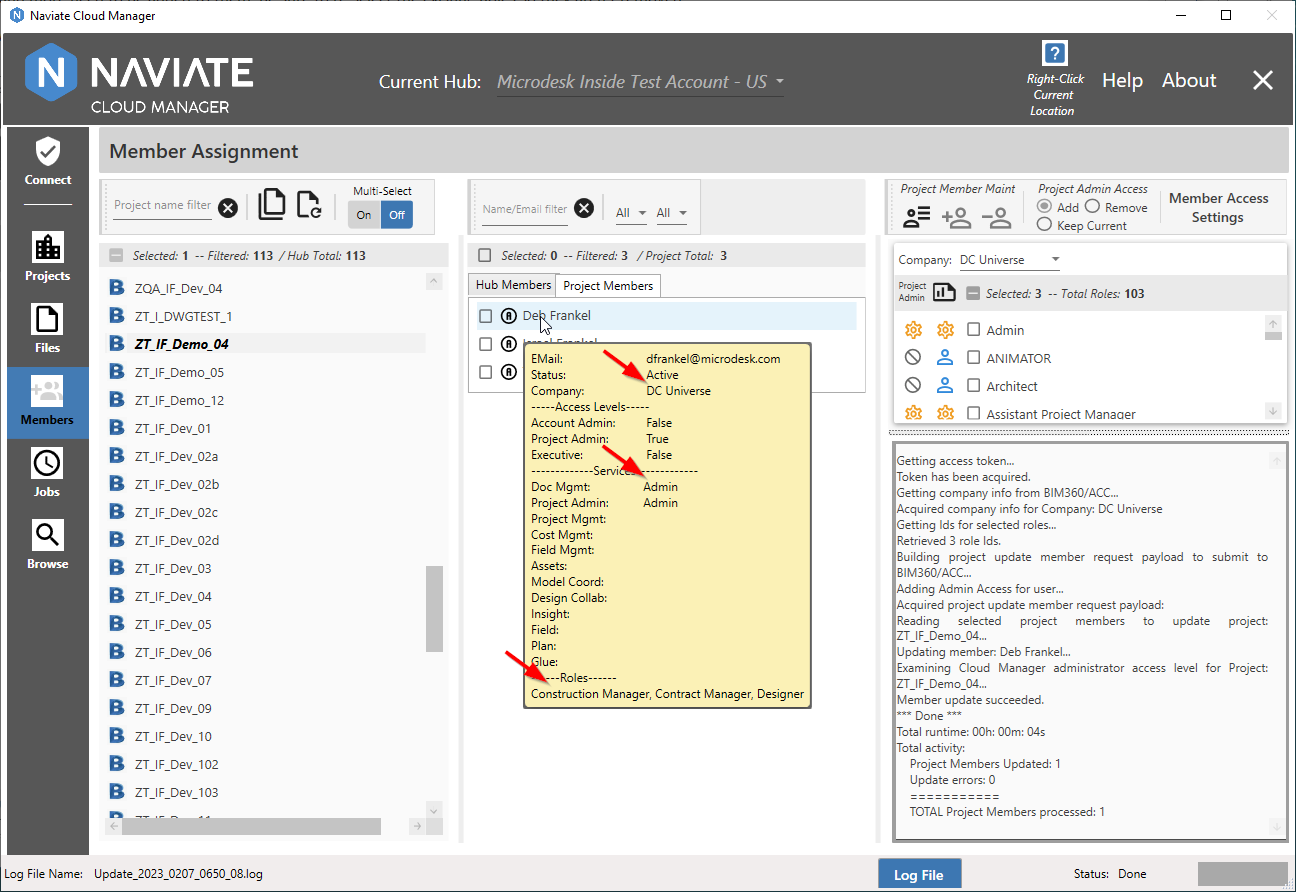The image size is (1296, 892).
Task: Open the Projects sidebar section
Action: tap(48, 258)
